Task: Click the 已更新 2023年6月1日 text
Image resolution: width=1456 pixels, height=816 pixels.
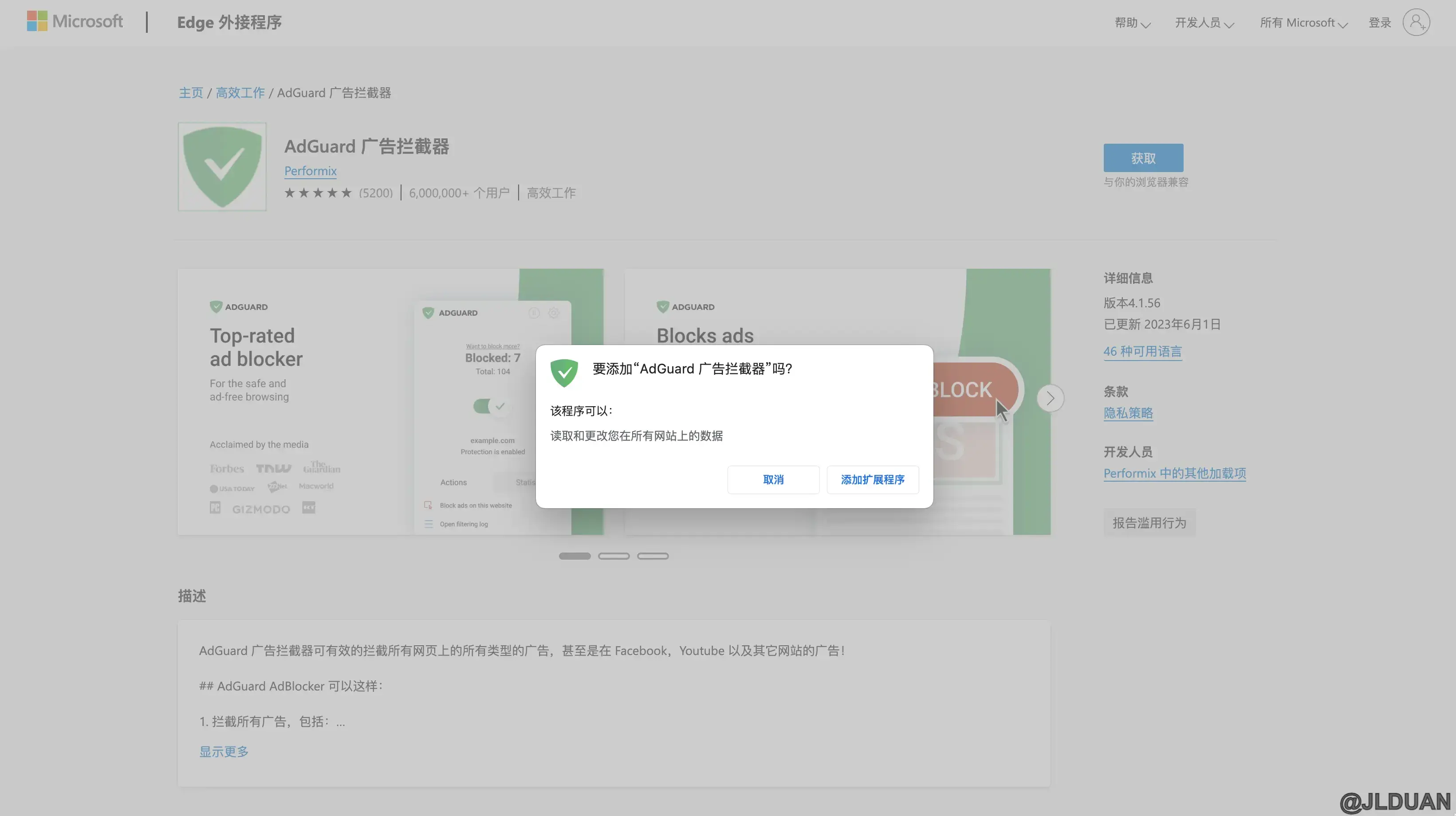Action: click(x=1161, y=324)
